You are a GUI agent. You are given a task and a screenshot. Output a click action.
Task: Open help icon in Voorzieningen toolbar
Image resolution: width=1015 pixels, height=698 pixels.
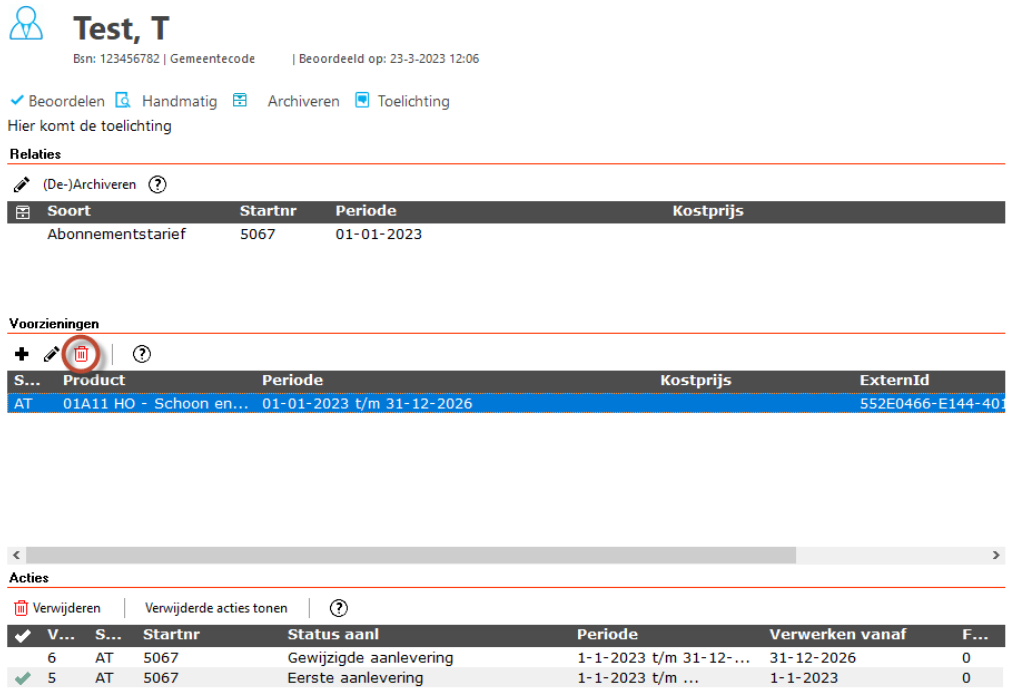(x=142, y=354)
